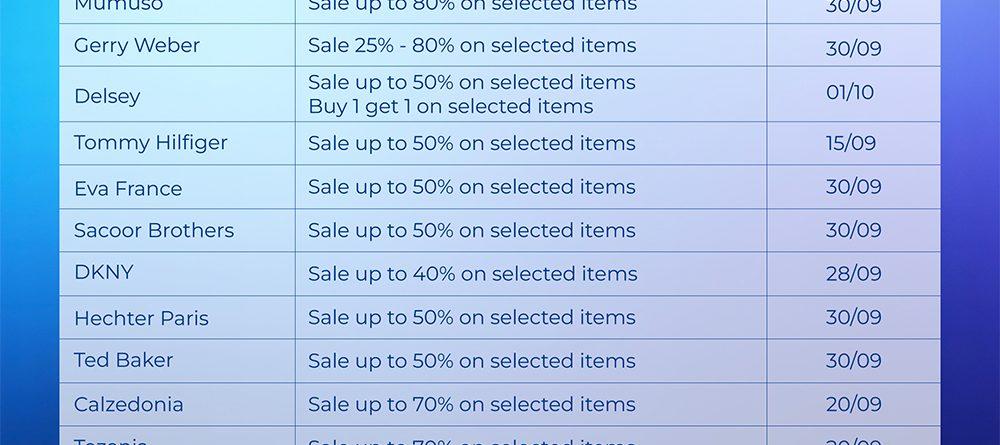Select the Delsey brand cell
This screenshot has height=445, width=1000.
coord(107,97)
